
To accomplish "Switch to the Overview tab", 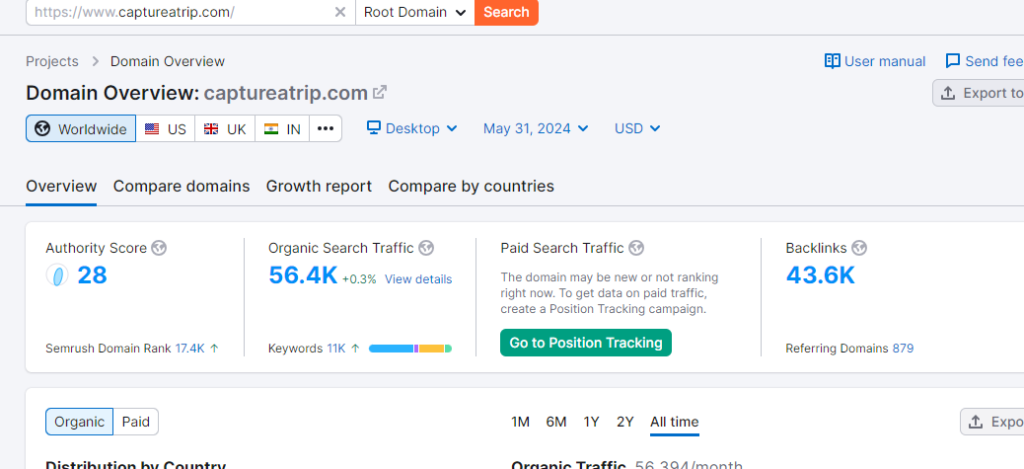I will [x=61, y=186].
